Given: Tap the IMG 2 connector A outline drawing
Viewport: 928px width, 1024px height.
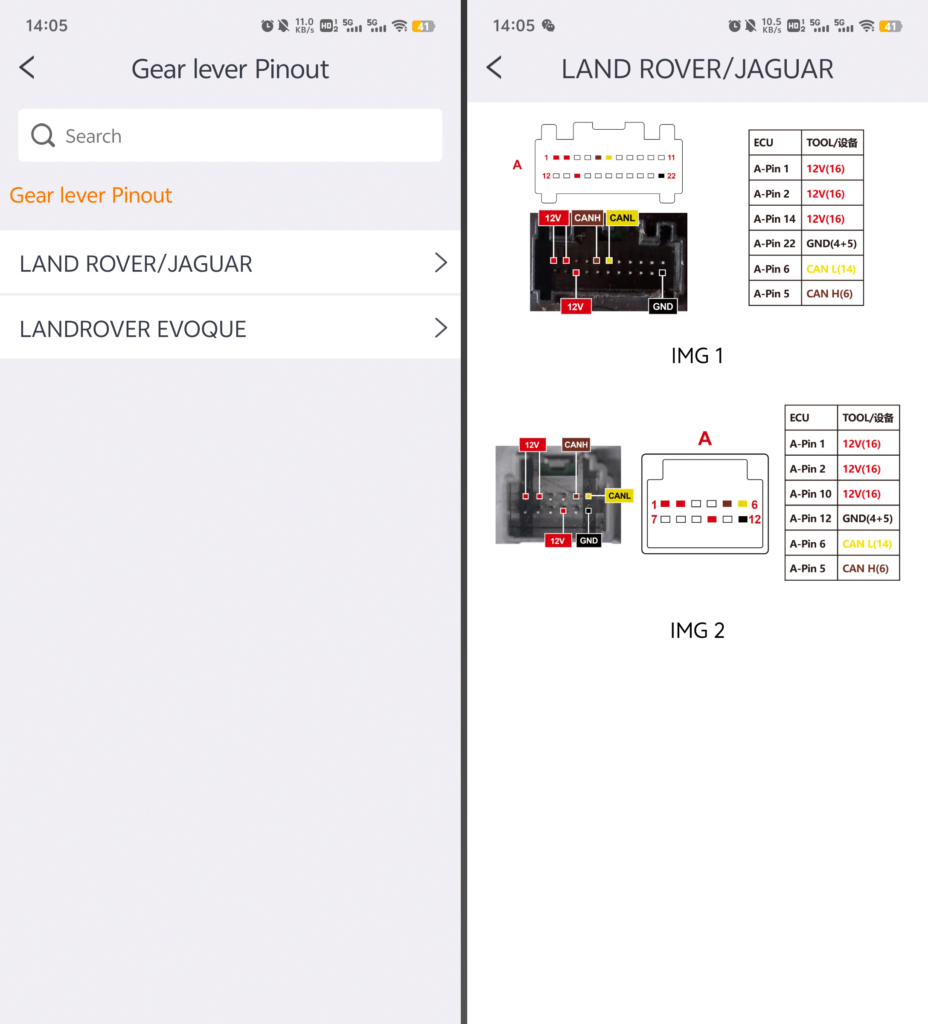Looking at the screenshot, I should tap(705, 504).
